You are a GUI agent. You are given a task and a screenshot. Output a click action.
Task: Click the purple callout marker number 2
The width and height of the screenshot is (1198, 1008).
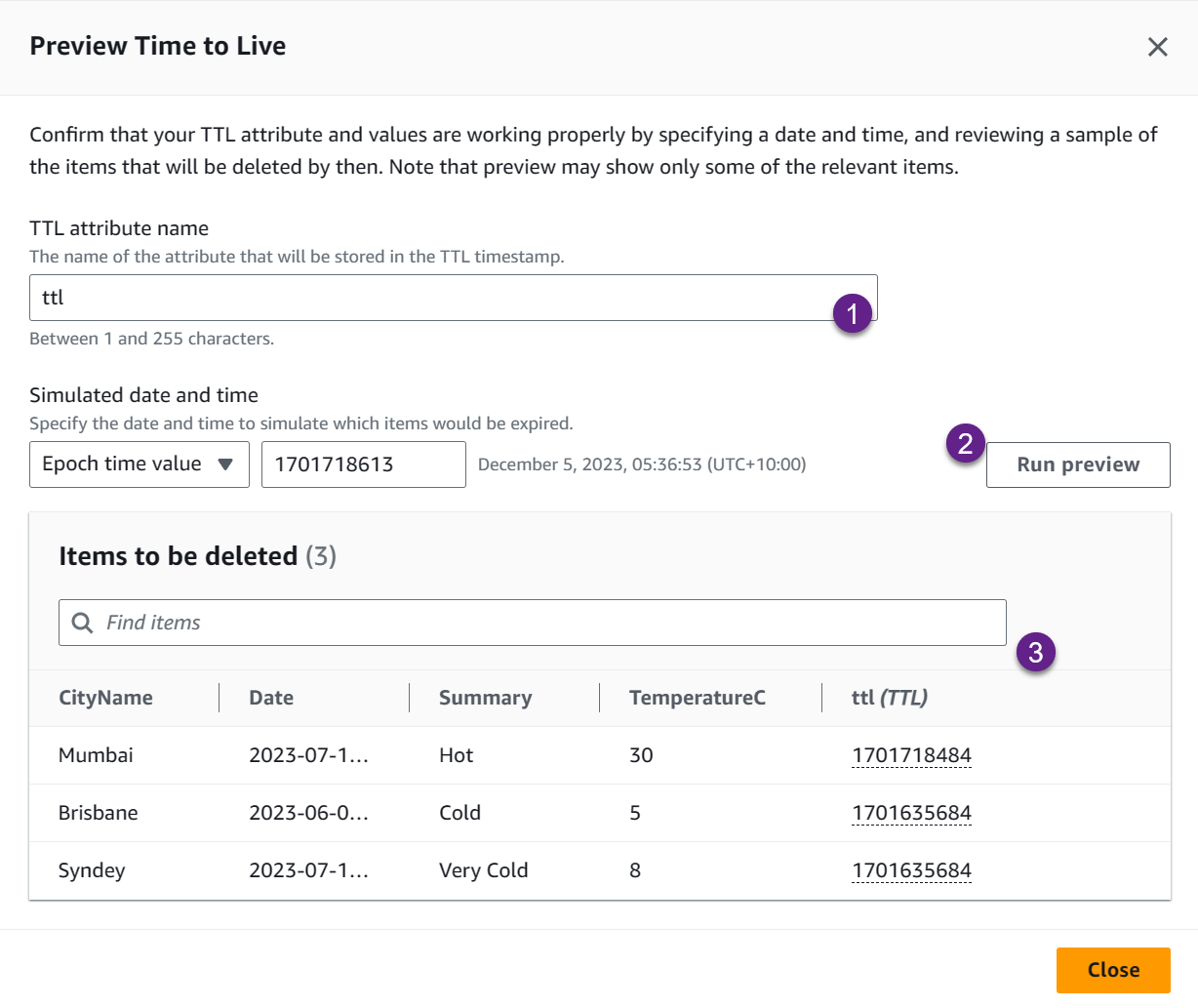click(x=965, y=444)
